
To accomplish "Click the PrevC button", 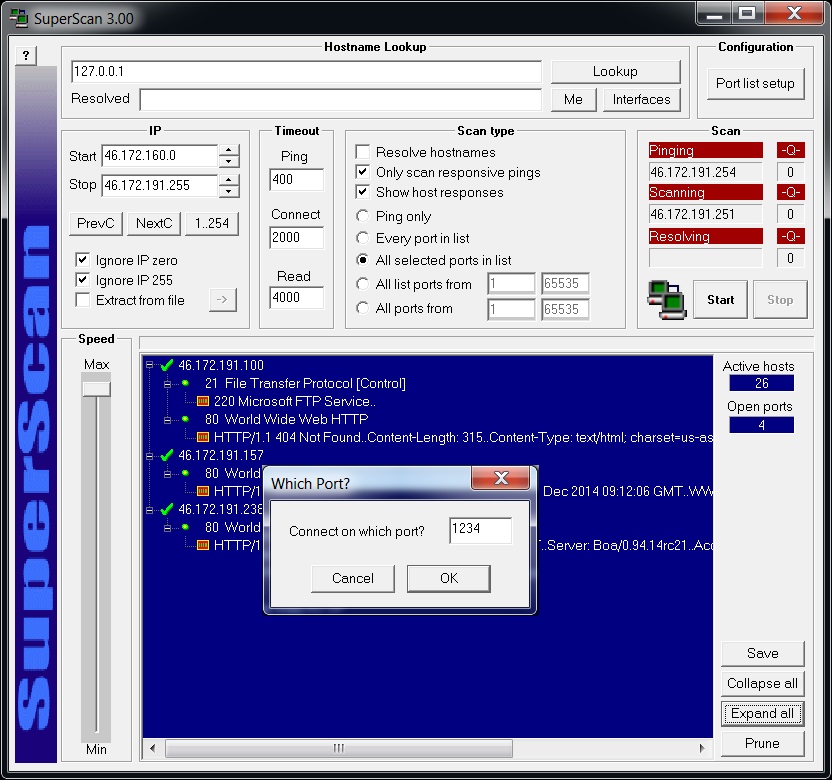I will coord(96,223).
